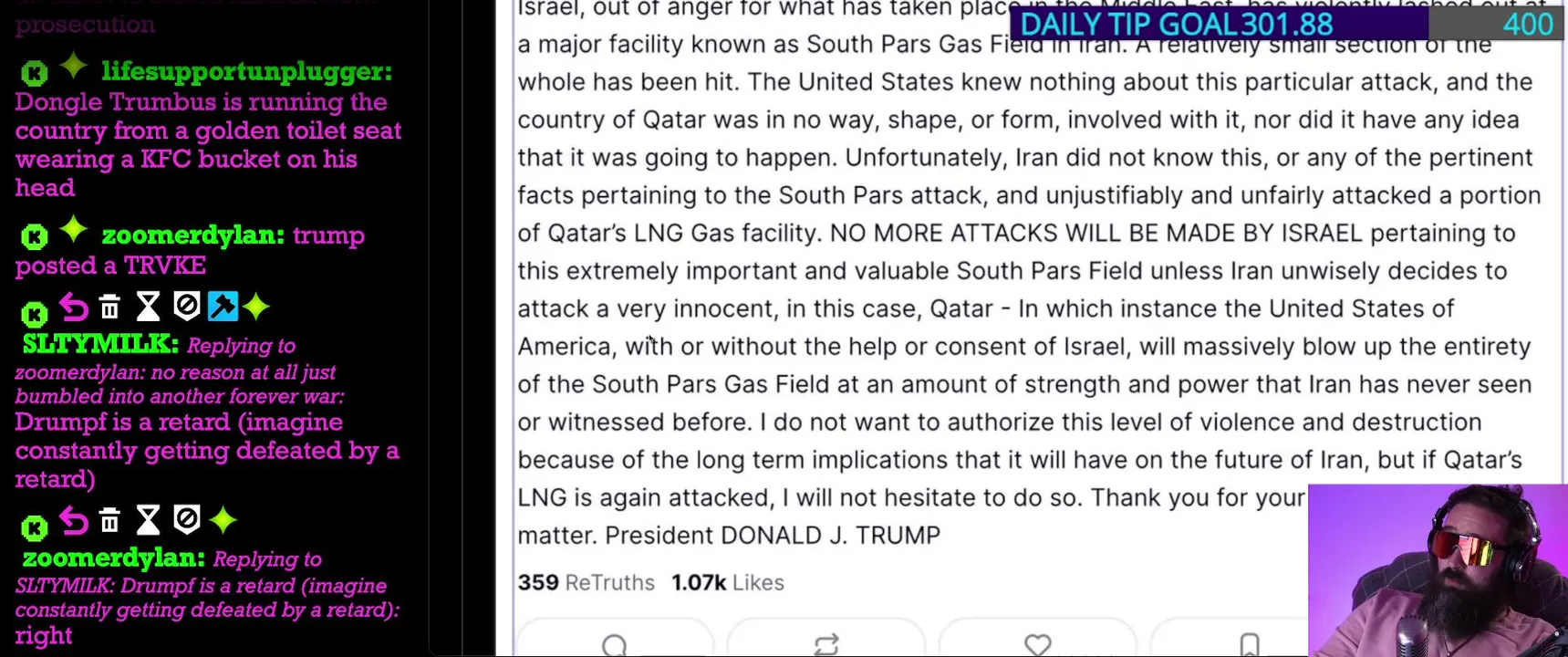Toggle the heart like button on the post

tap(1038, 644)
